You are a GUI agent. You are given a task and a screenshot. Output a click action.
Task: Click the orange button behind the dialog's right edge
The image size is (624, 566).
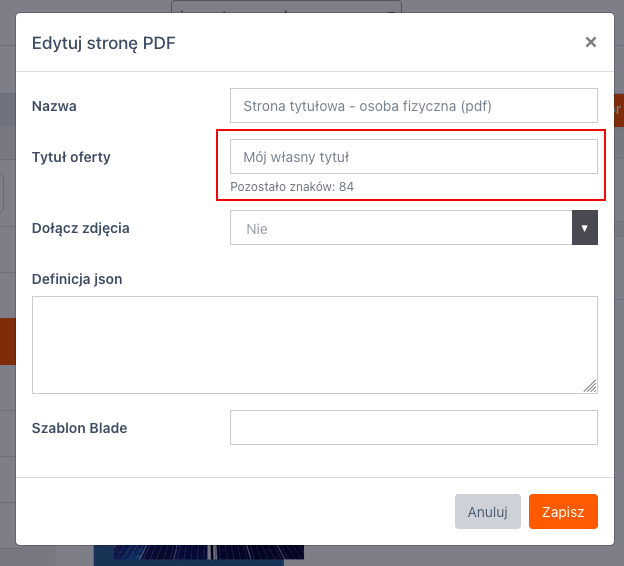point(618,107)
